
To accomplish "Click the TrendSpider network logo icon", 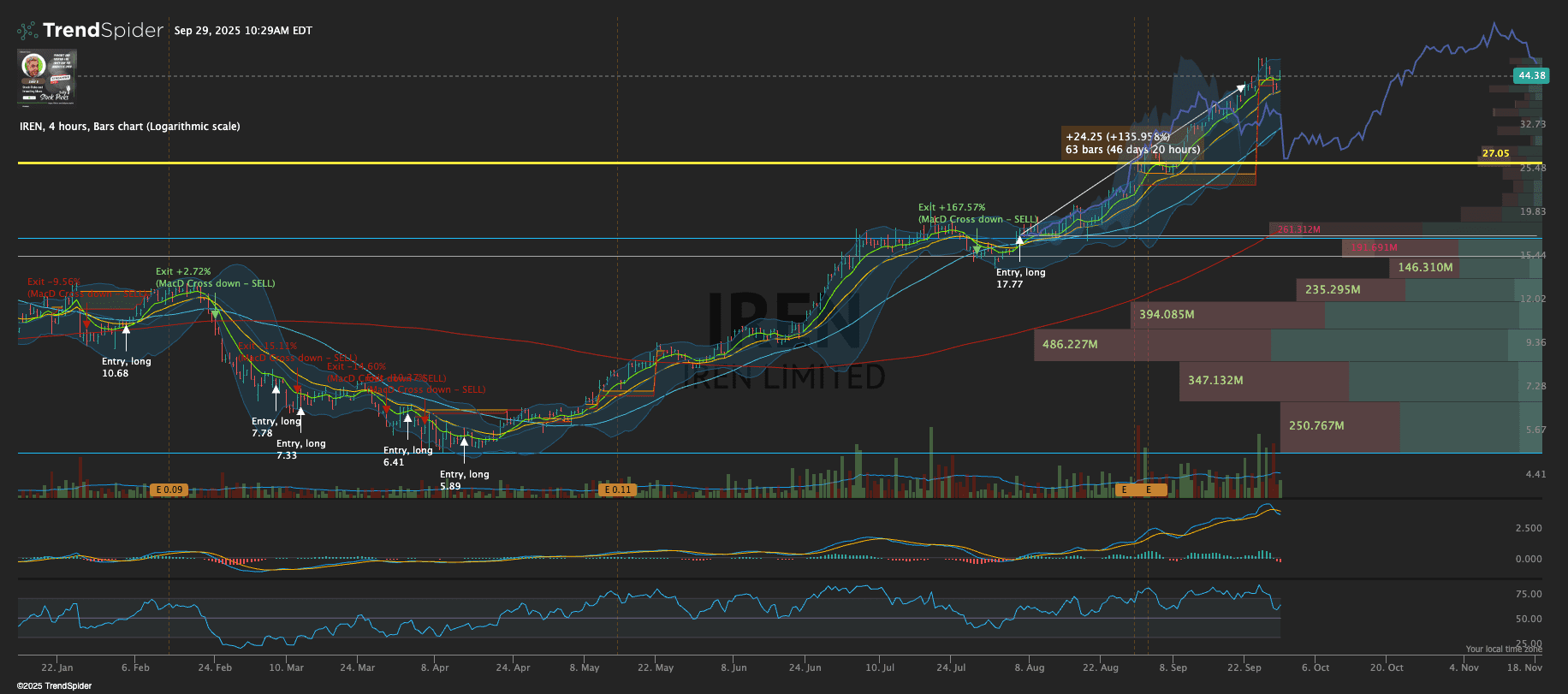I will [x=27, y=31].
